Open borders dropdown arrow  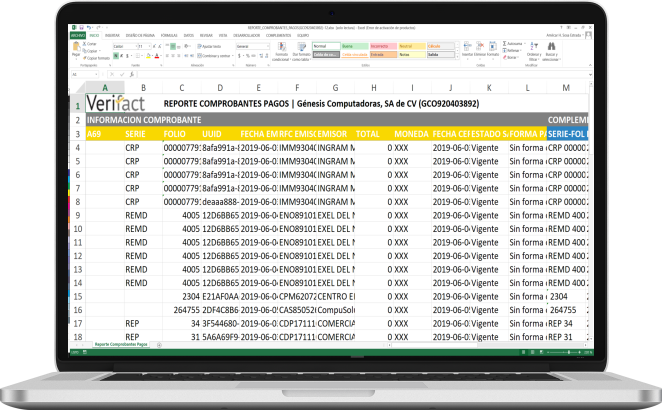(142, 56)
